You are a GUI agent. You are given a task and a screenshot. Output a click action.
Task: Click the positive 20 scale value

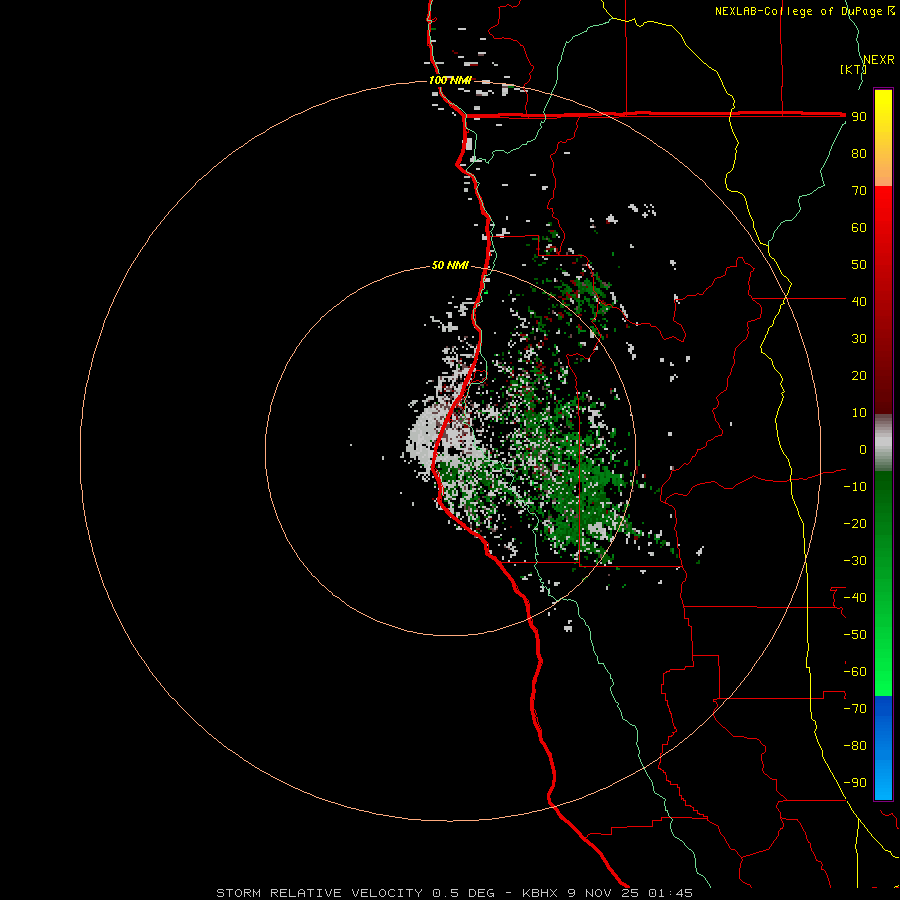pyautogui.click(x=859, y=376)
